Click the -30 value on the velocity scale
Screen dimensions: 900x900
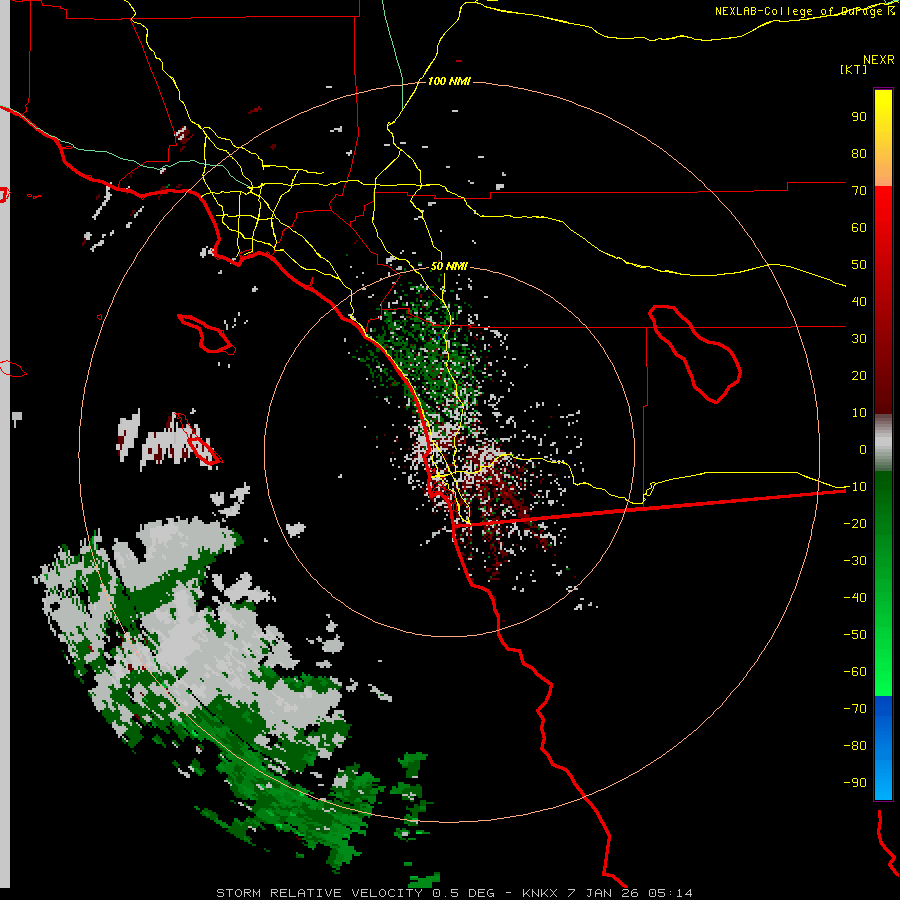(855, 561)
